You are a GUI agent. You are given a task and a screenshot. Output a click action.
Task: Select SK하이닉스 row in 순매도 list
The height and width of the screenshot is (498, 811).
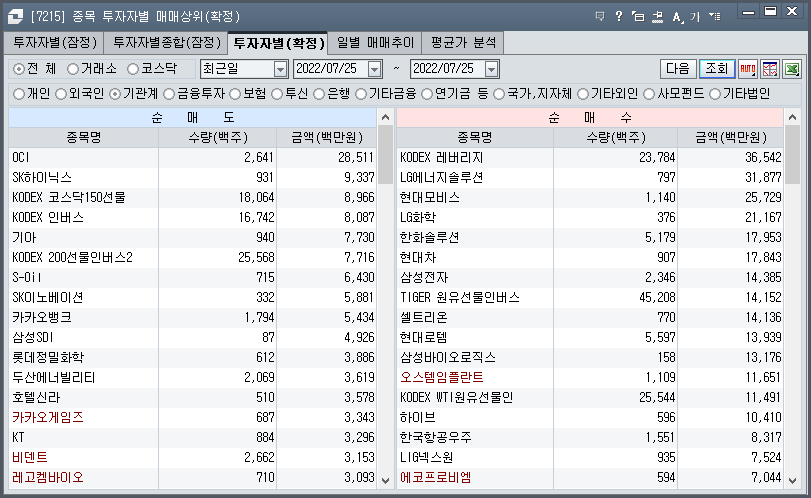point(192,177)
